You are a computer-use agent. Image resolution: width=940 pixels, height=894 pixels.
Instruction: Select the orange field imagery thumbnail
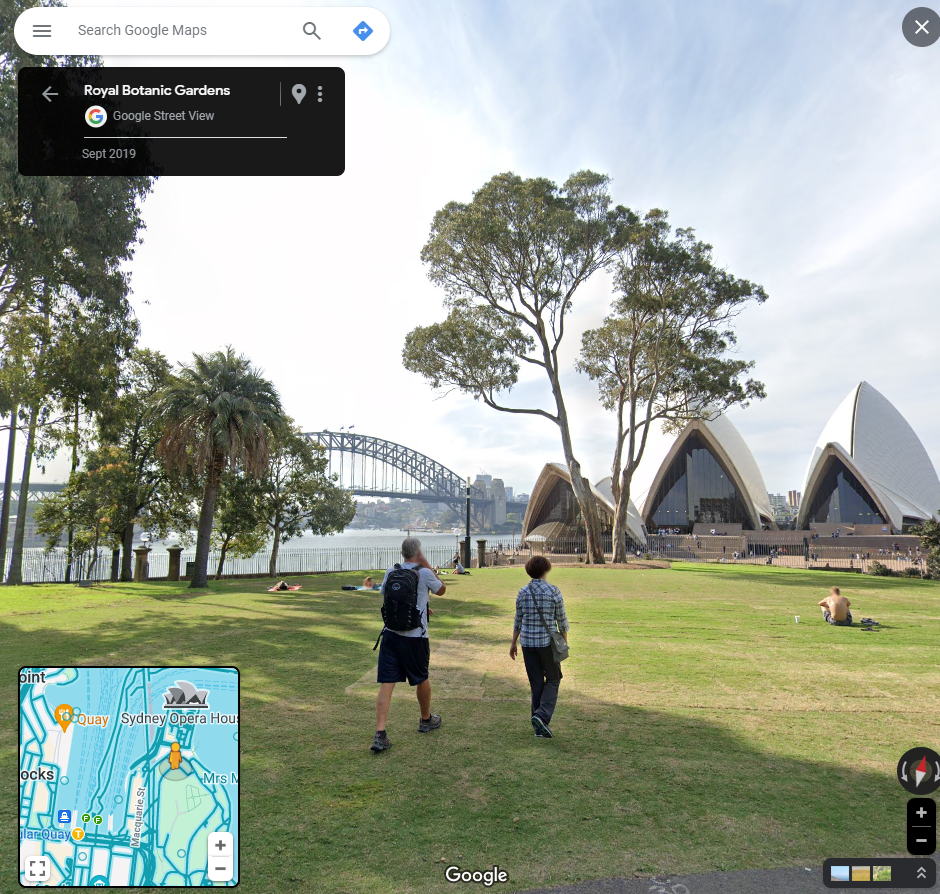pos(860,873)
